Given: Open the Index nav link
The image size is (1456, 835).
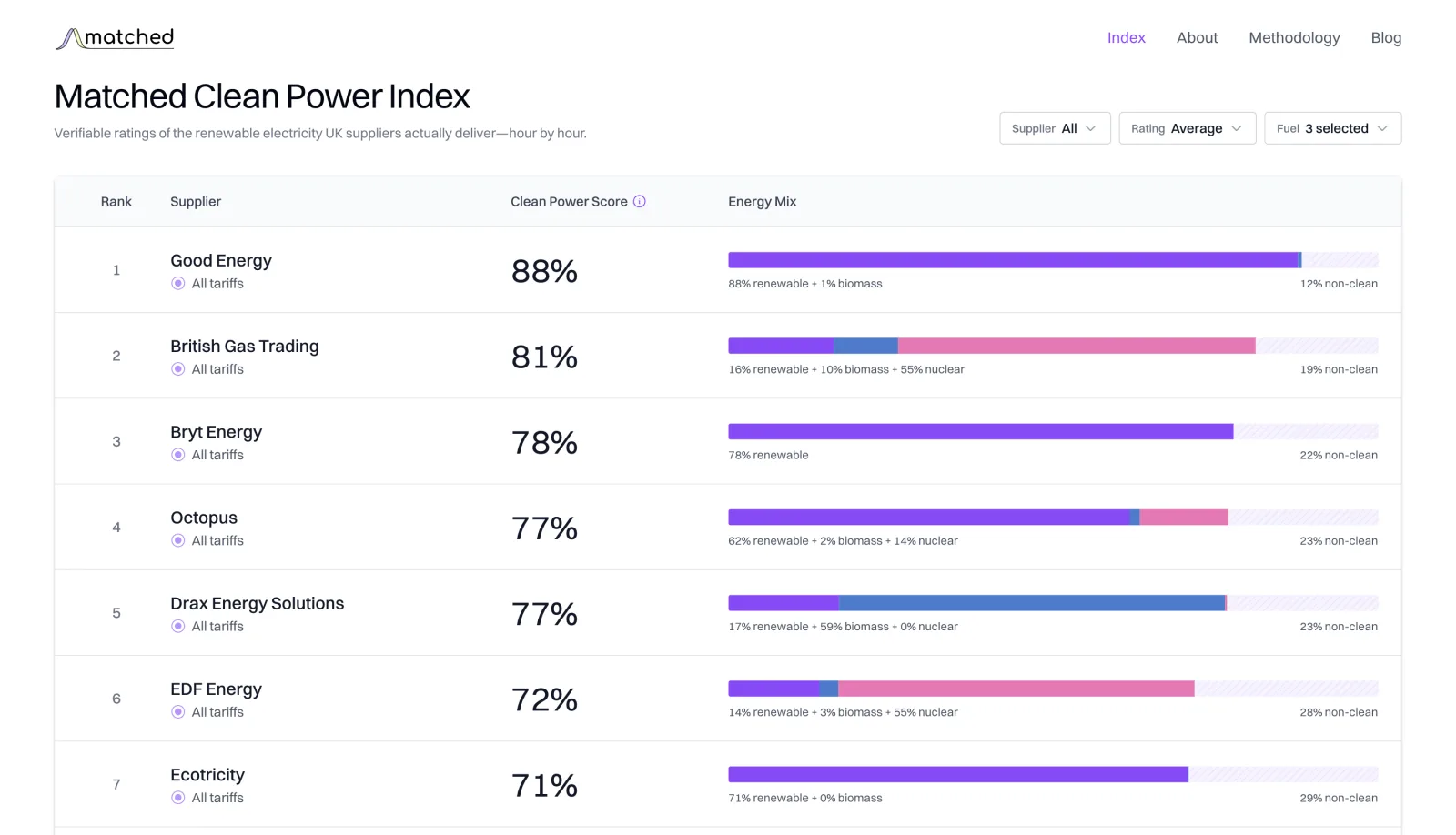Looking at the screenshot, I should point(1126,37).
